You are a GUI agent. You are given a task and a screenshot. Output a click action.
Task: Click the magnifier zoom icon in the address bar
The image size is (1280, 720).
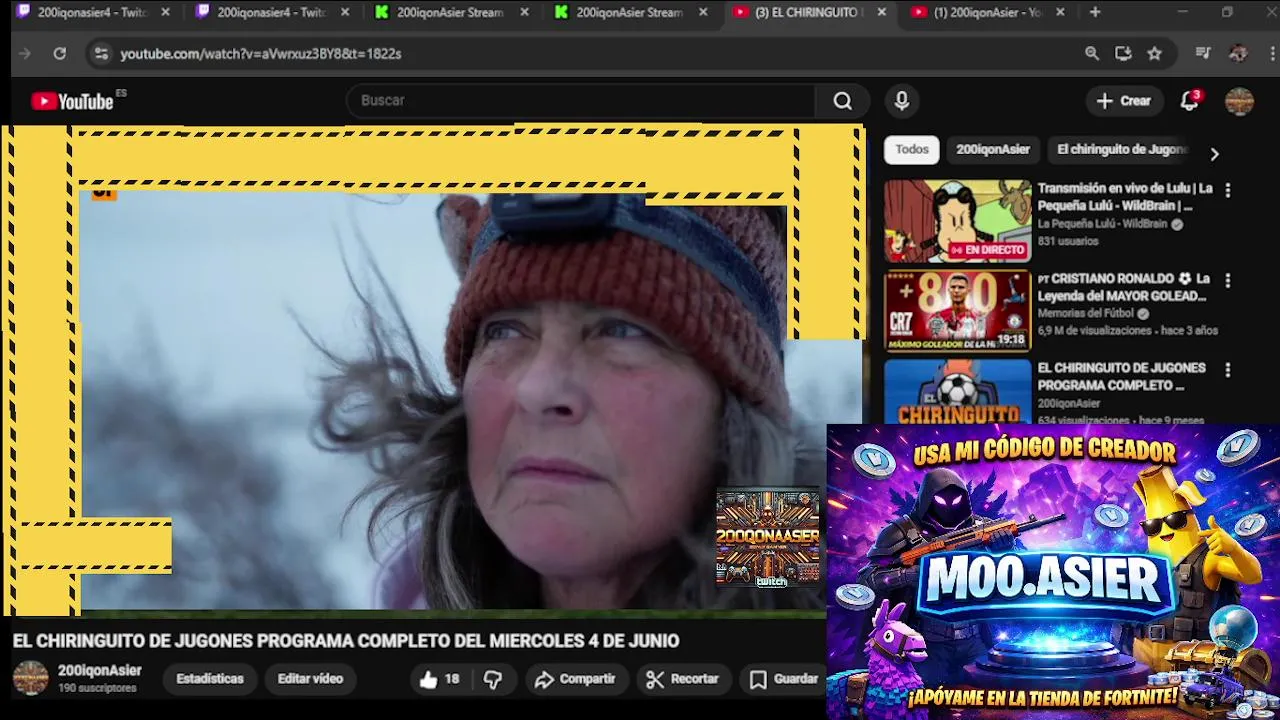pos(1092,54)
